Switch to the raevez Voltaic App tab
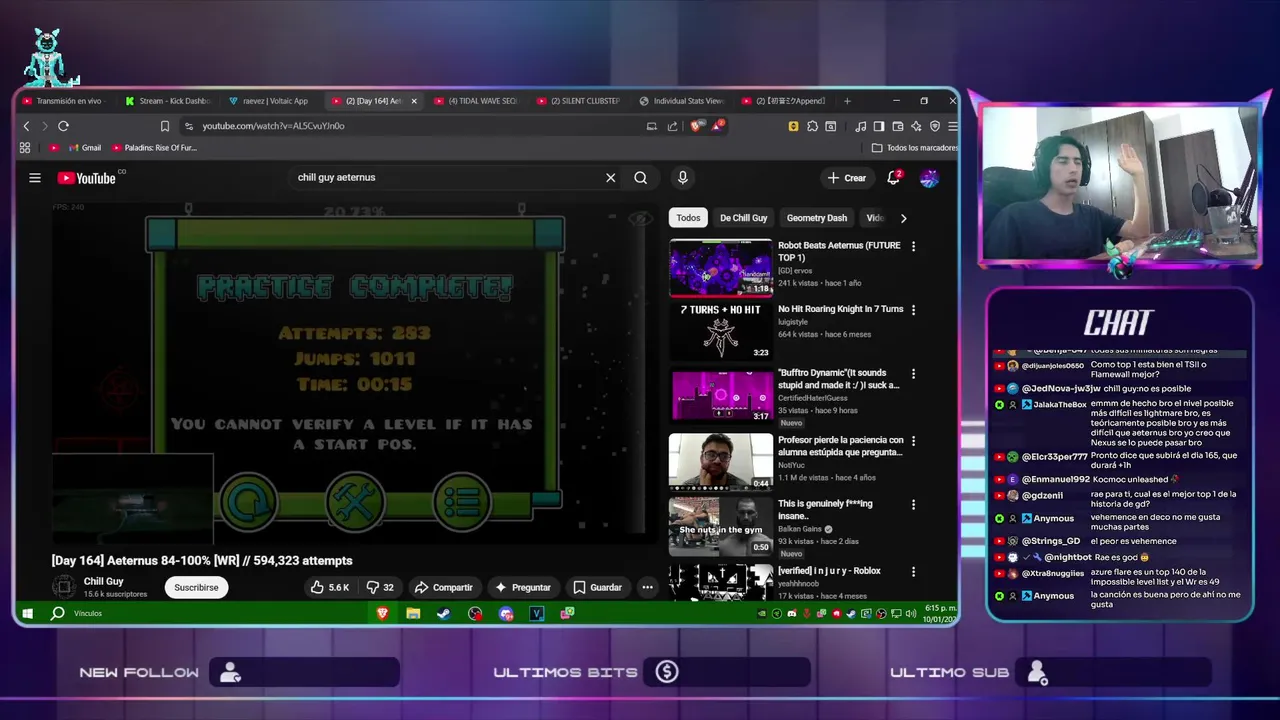 [268, 101]
